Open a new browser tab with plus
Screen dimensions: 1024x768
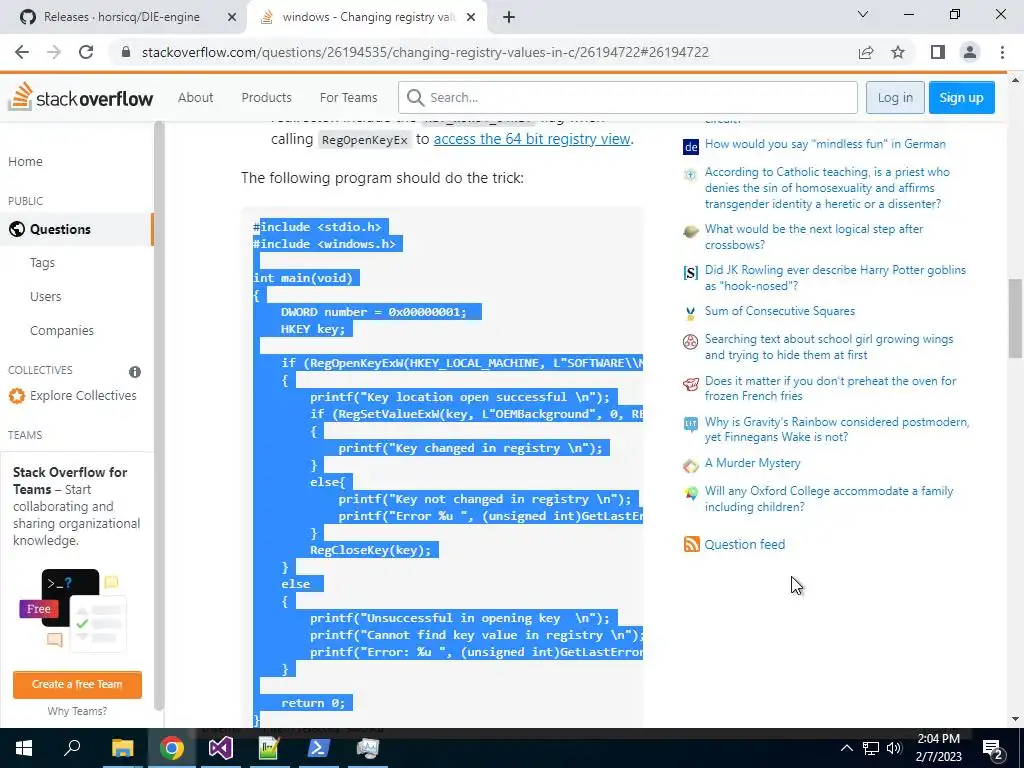(x=509, y=17)
